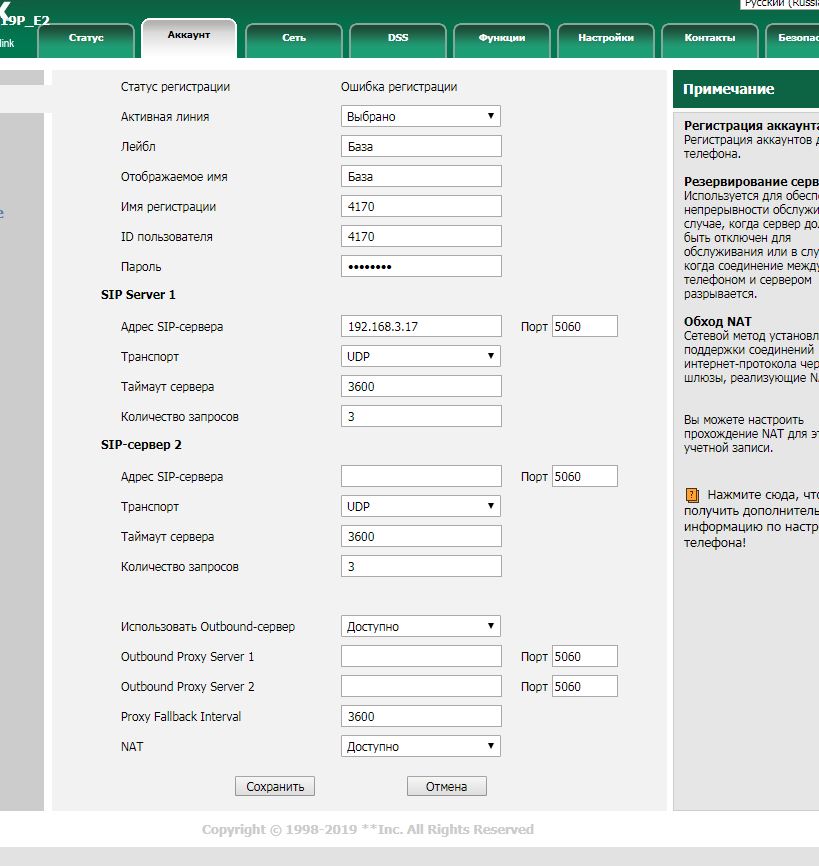
Task: Open SIP Server 1 Транспорт dropdown
Action: [x=420, y=357]
